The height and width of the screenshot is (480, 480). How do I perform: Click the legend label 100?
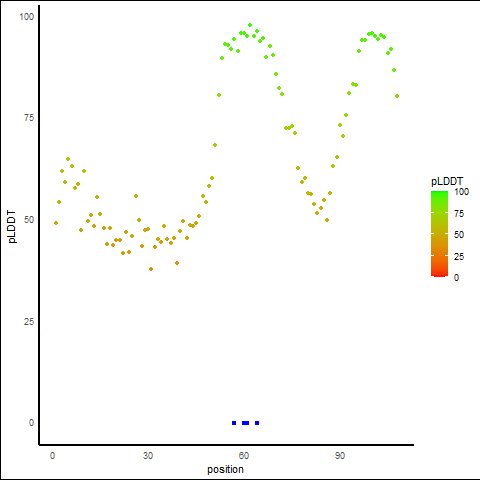(x=461, y=192)
